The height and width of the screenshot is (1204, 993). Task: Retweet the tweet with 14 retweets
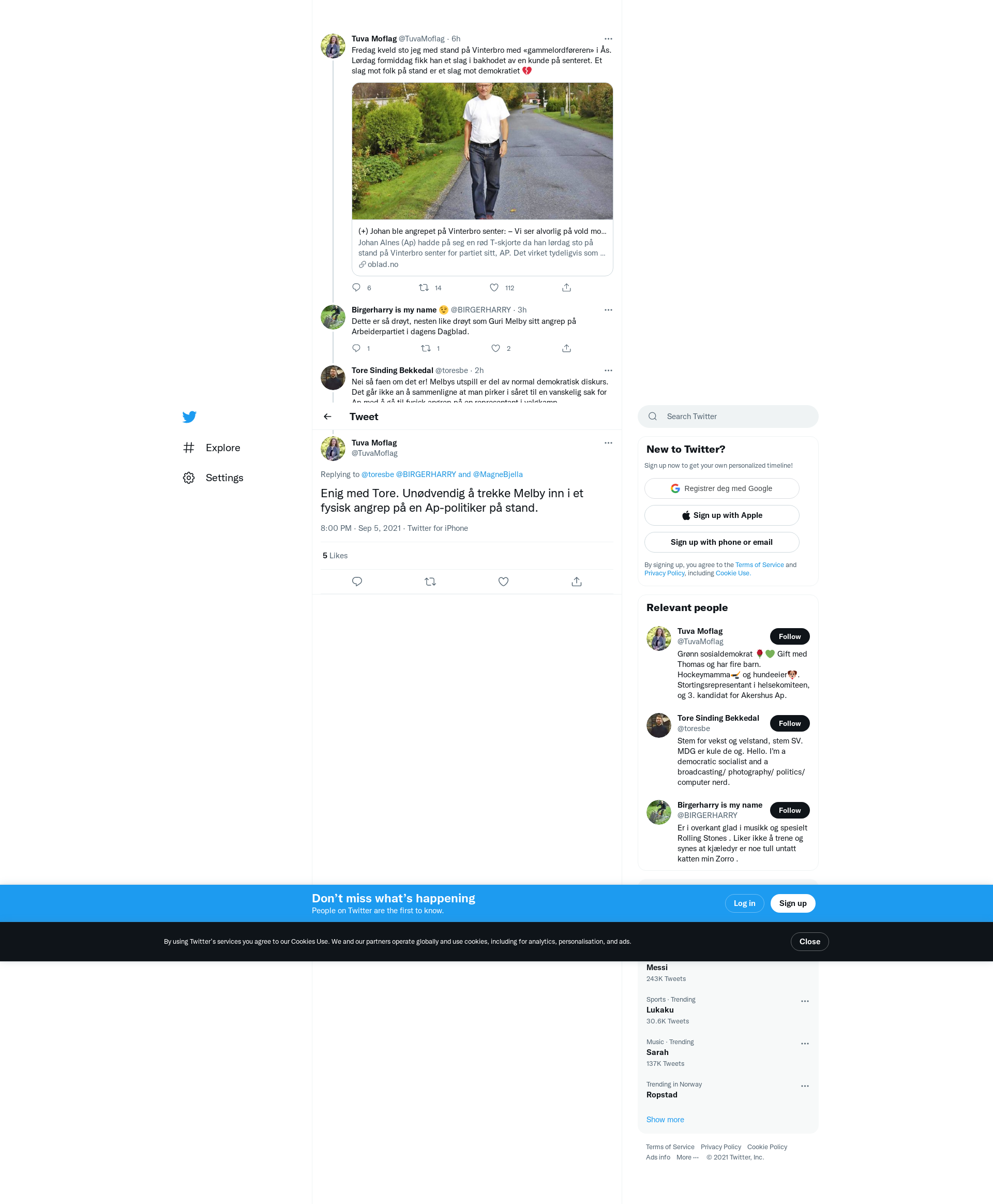click(424, 287)
